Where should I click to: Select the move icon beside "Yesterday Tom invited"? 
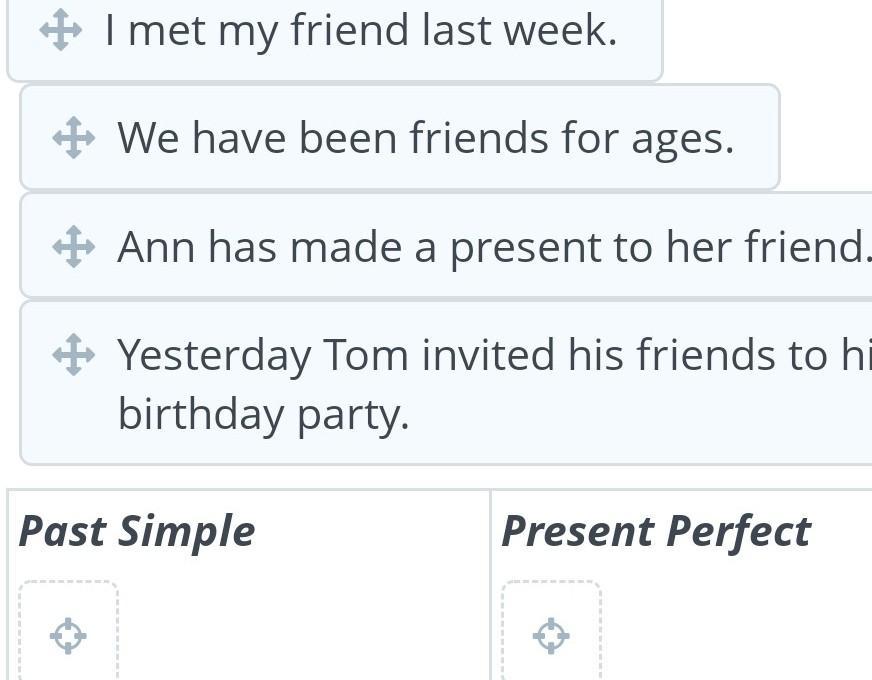click(73, 354)
